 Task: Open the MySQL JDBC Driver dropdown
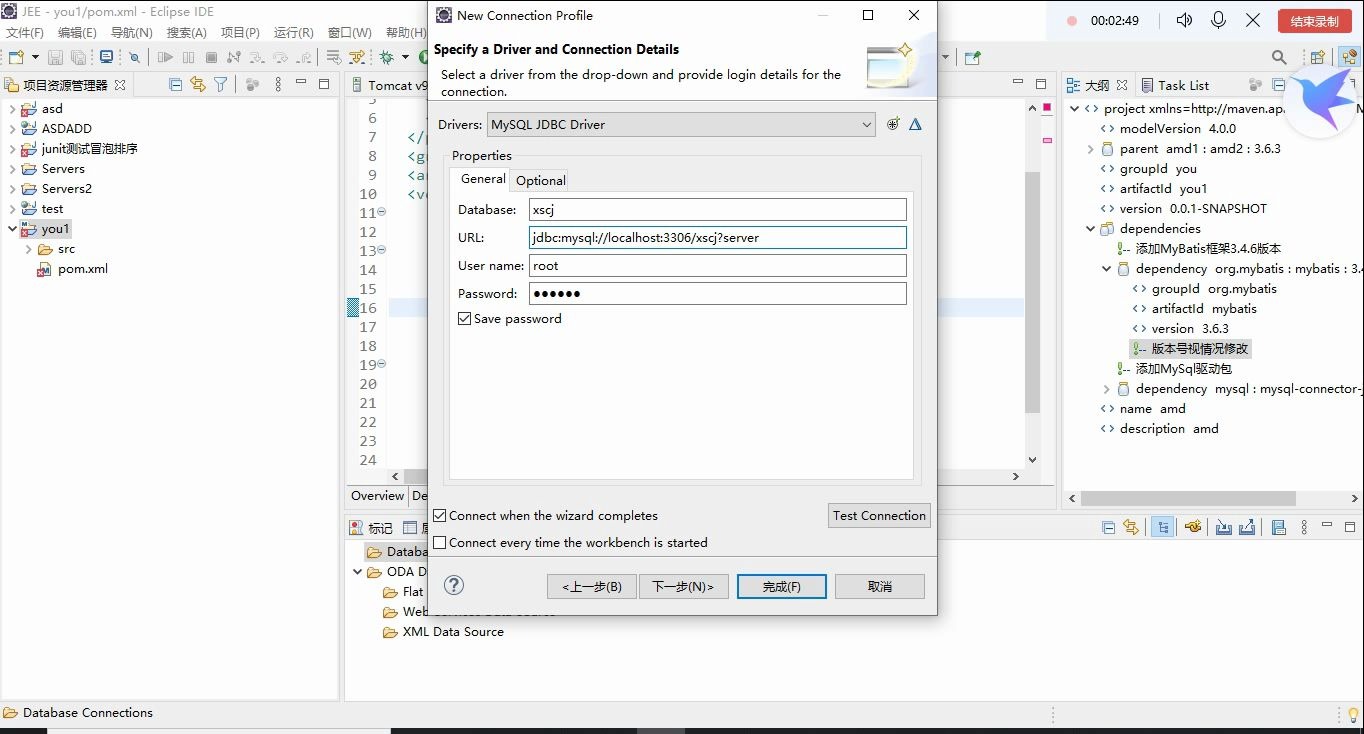[867, 124]
